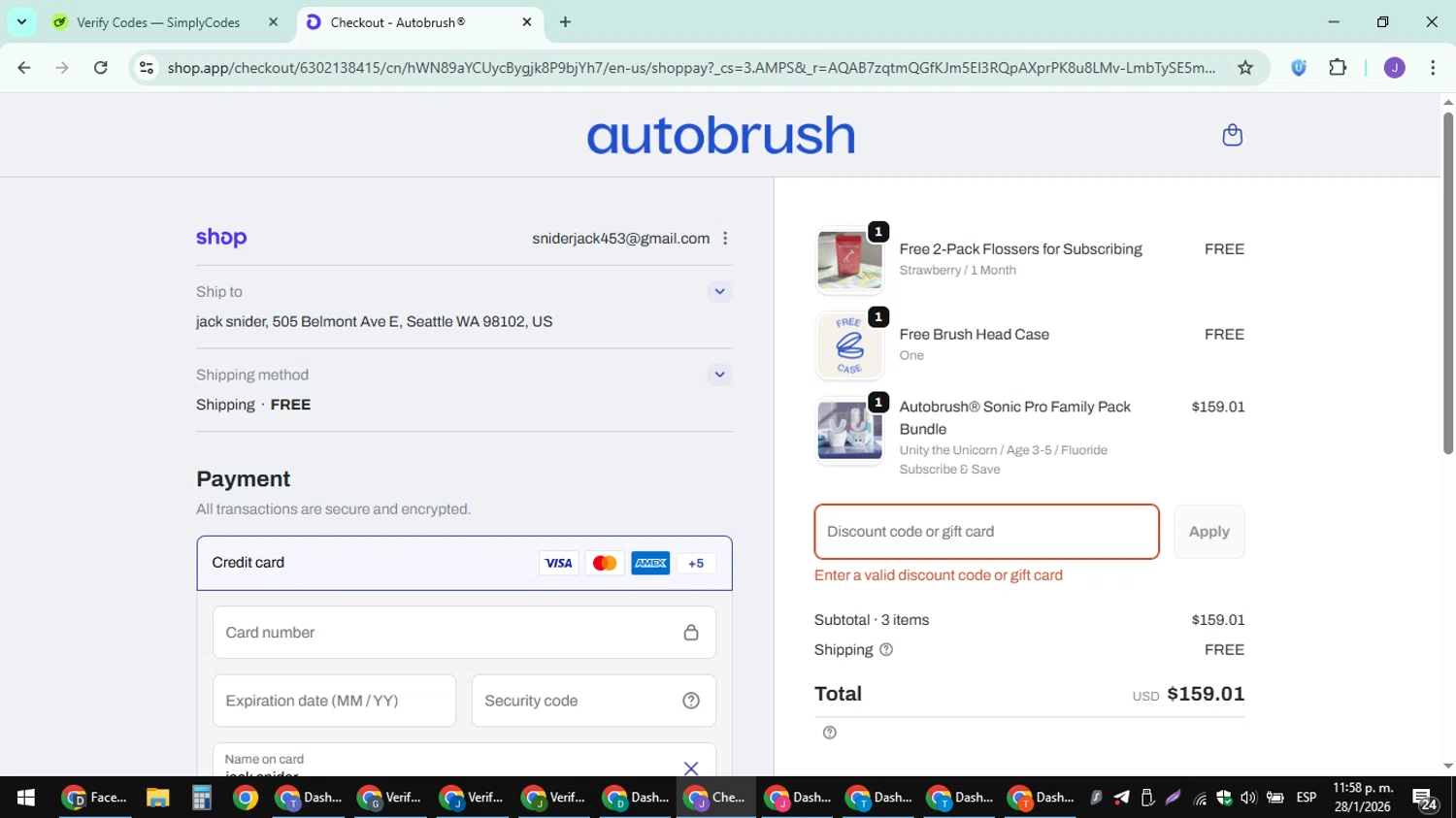1456x818 pixels.
Task: Open the shipping info help icon
Action: click(x=886, y=650)
